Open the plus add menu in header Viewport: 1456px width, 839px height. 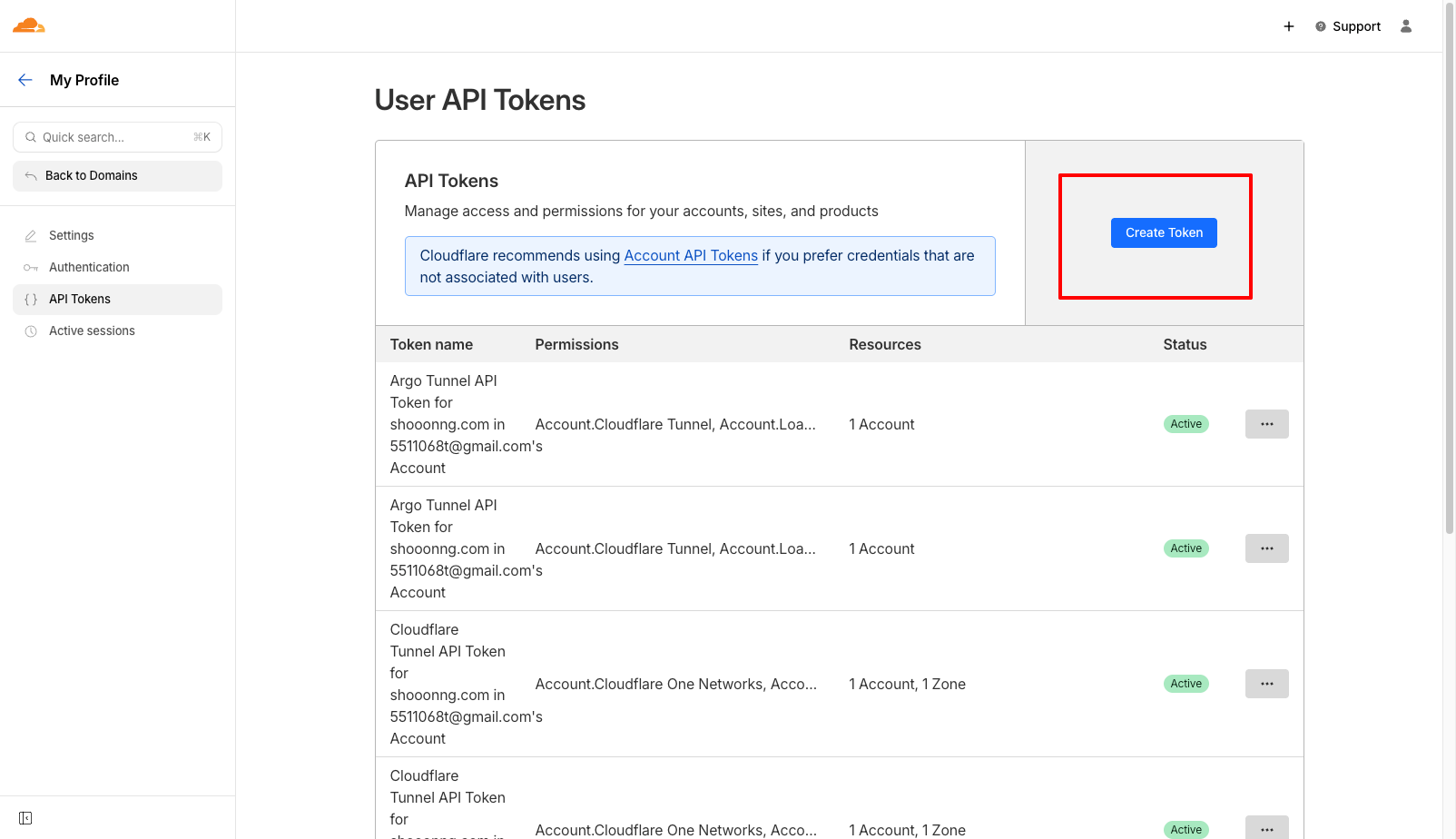(1289, 26)
